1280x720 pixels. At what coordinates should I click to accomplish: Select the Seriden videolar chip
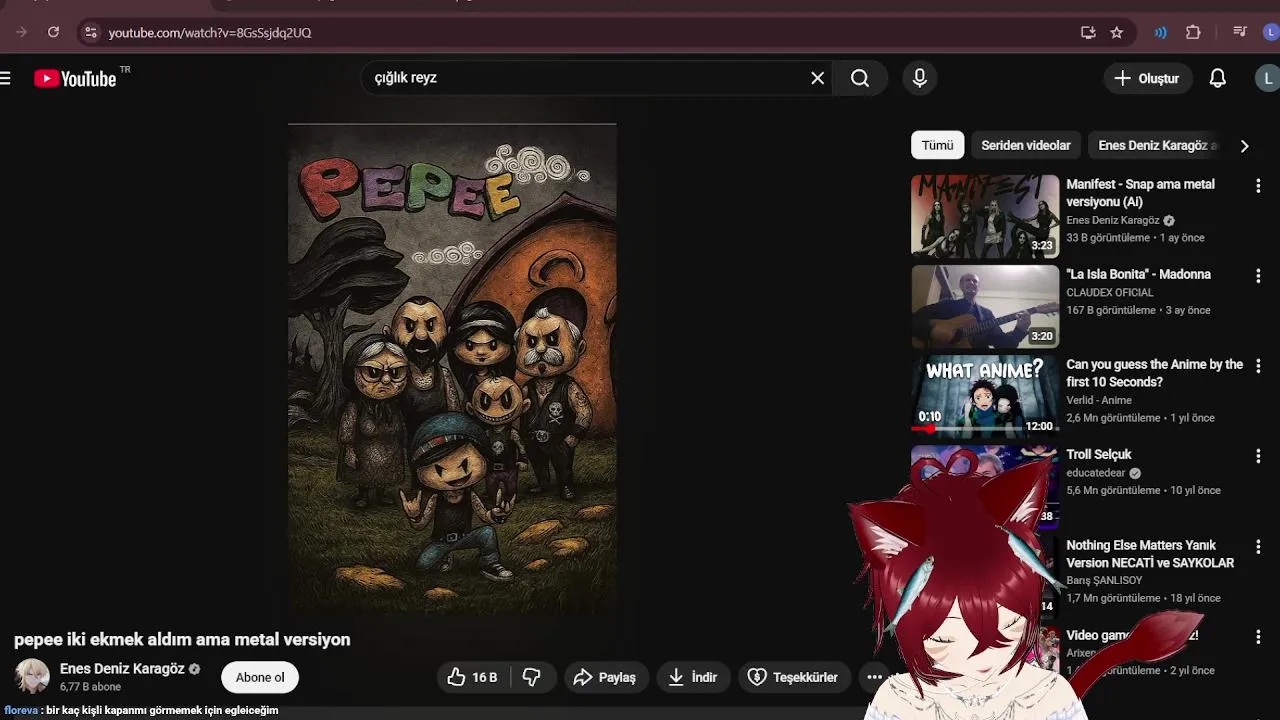pos(1025,145)
